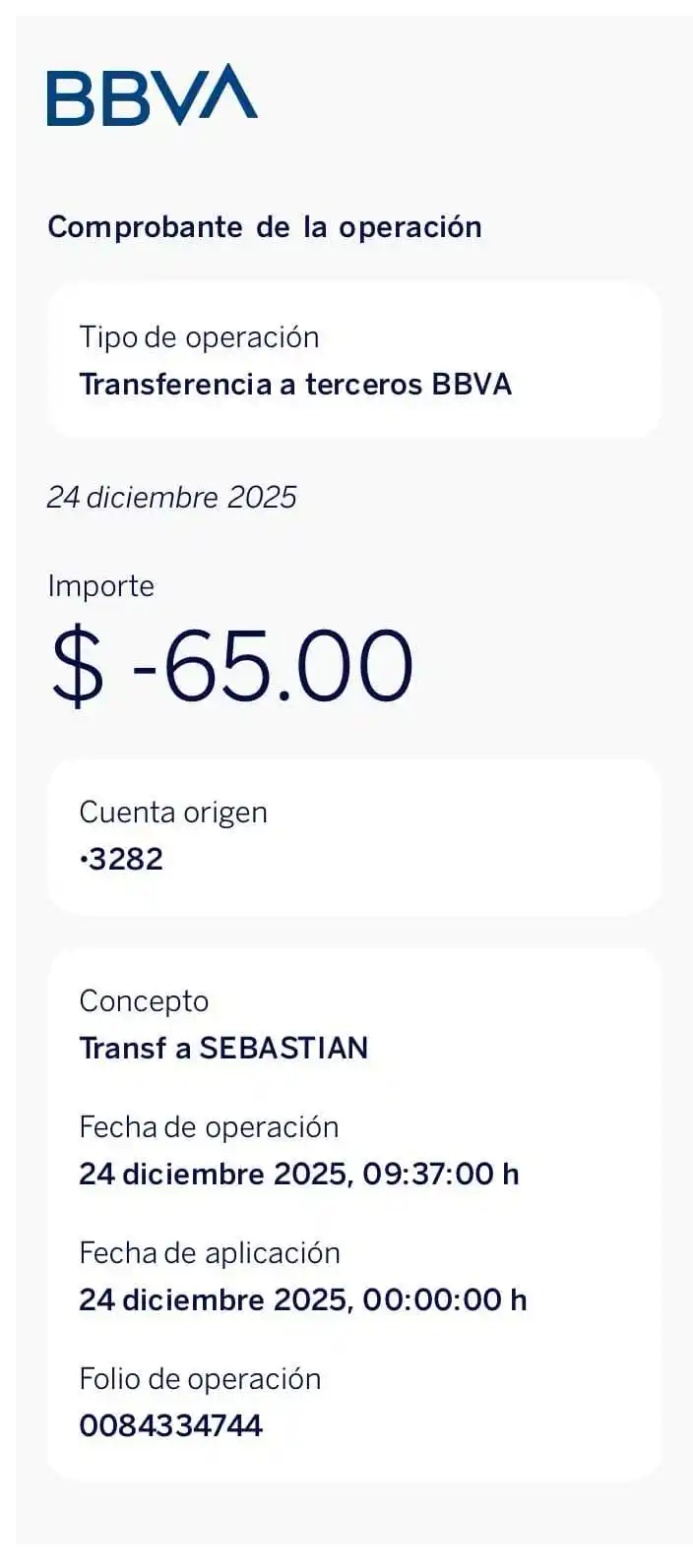Click the account number ending 3282
The height and width of the screenshot is (1568, 693).
[x=121, y=860]
